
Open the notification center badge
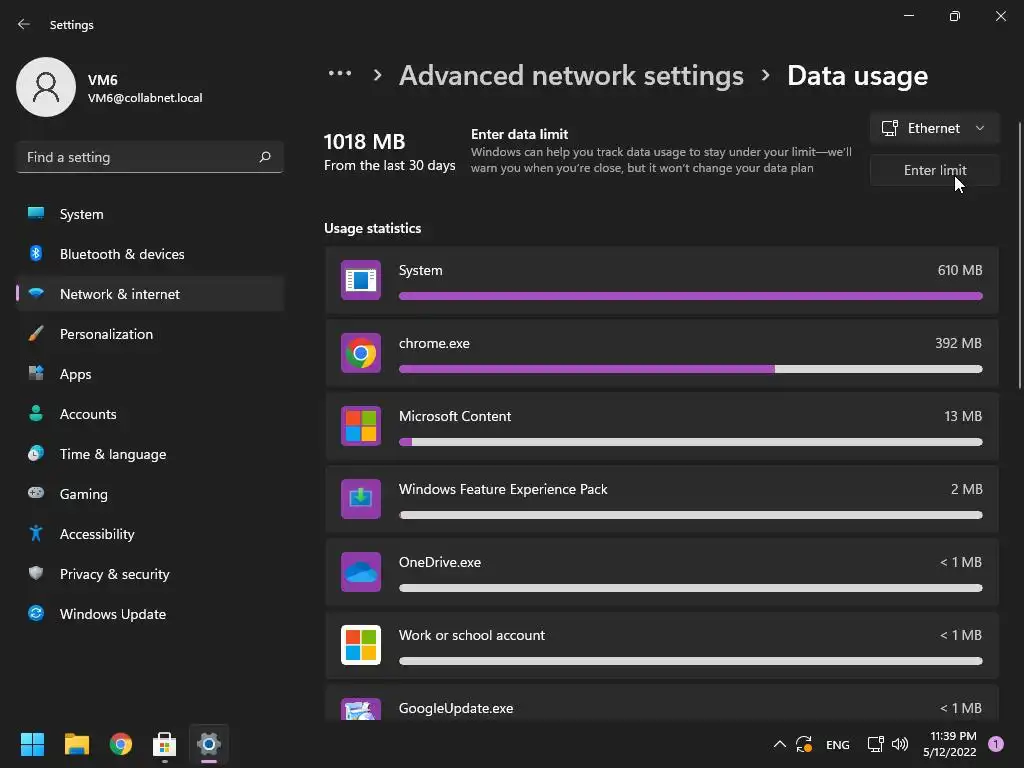click(x=995, y=744)
